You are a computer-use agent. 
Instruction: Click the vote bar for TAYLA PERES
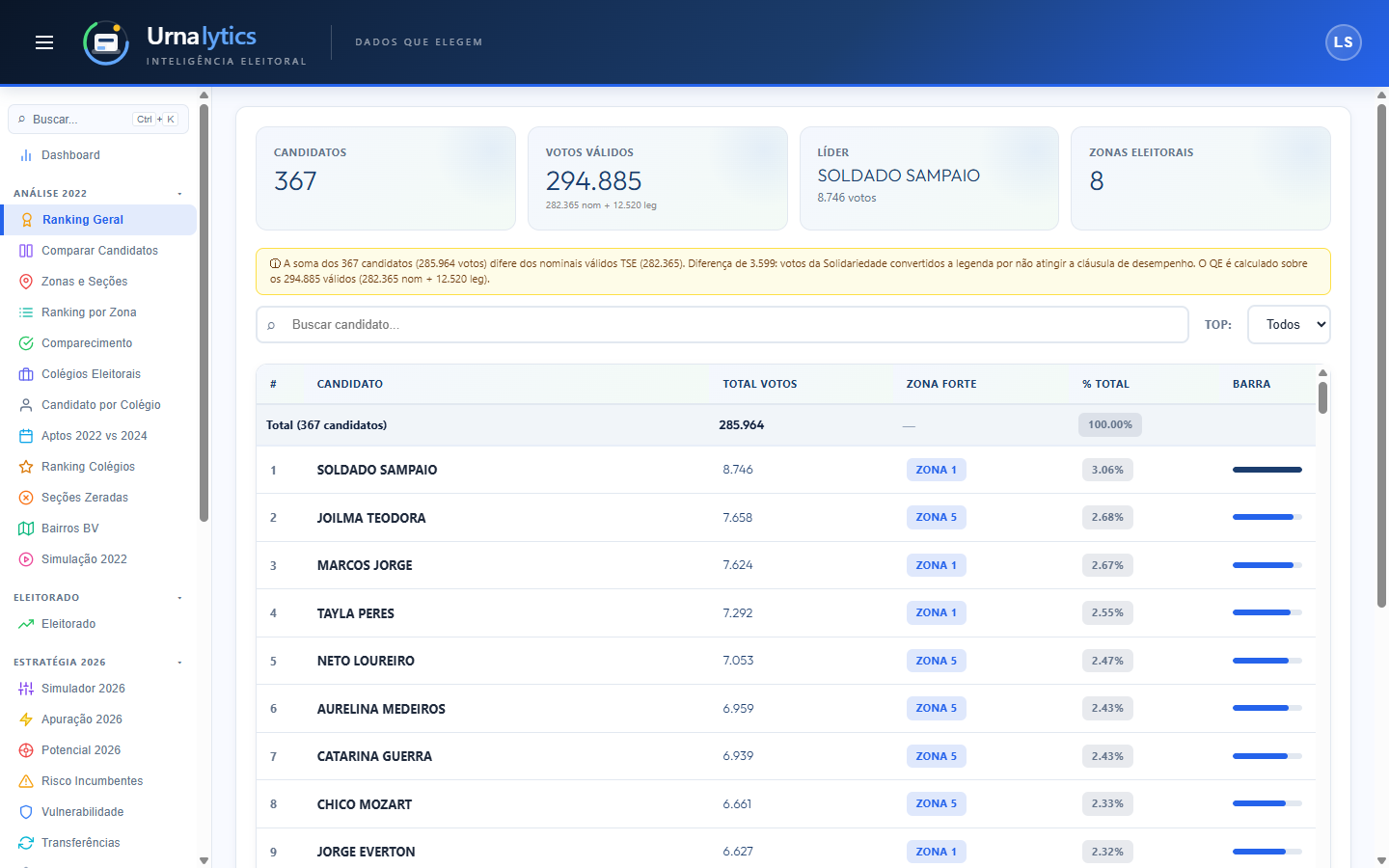(x=1267, y=612)
